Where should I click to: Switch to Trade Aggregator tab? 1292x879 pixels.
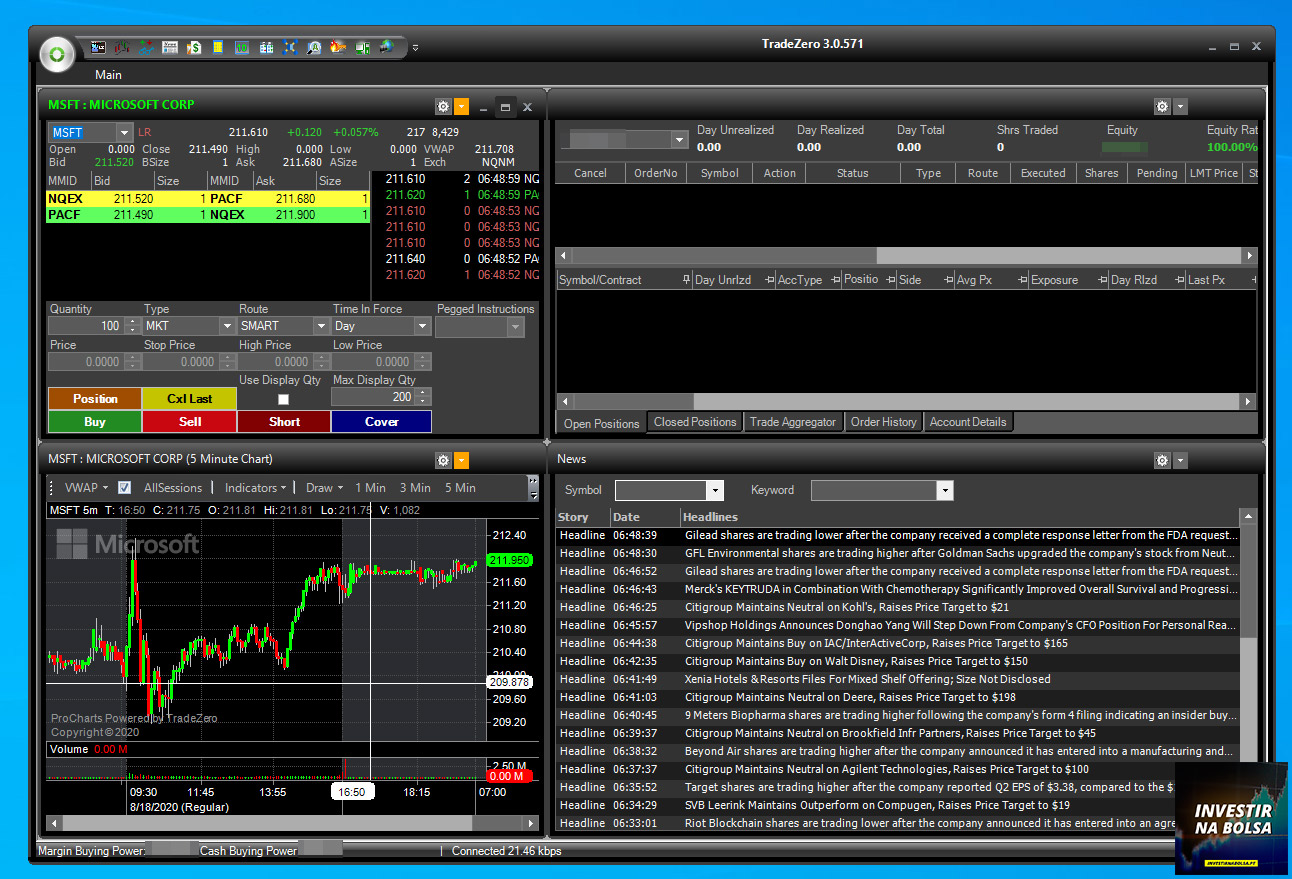pyautogui.click(x=793, y=422)
